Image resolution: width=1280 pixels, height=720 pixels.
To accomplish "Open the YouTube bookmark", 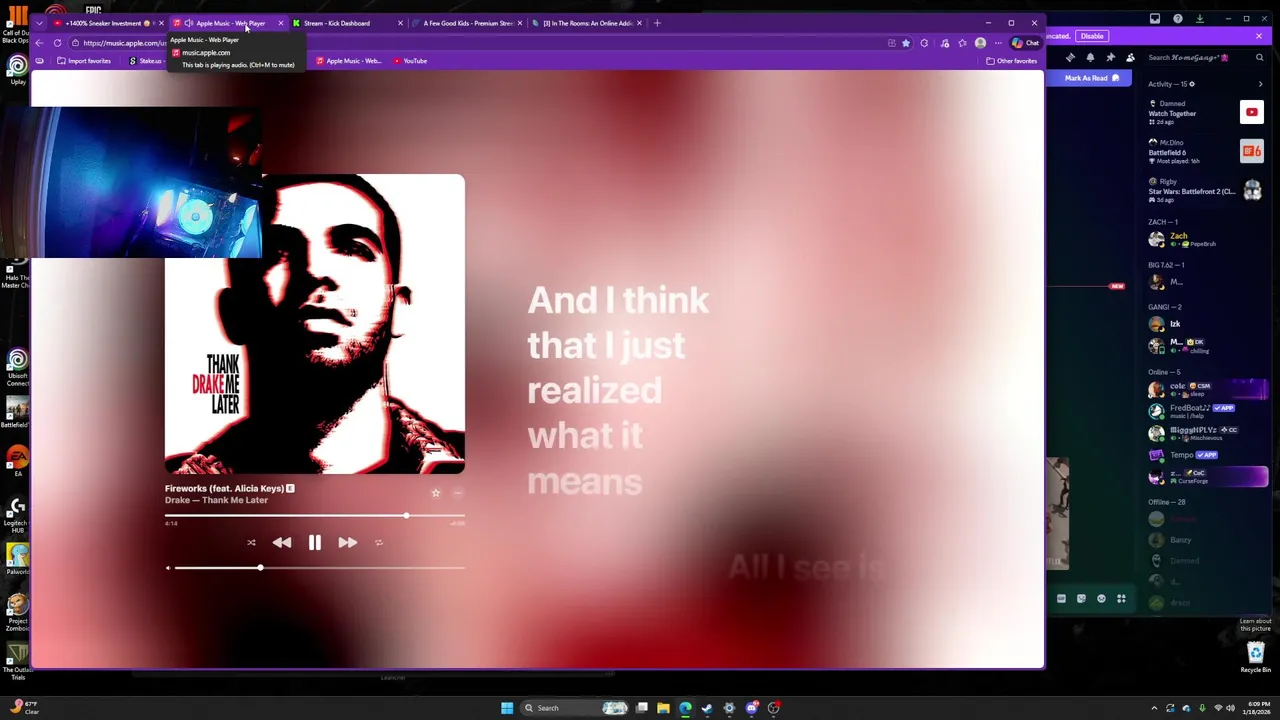I will [x=410, y=61].
